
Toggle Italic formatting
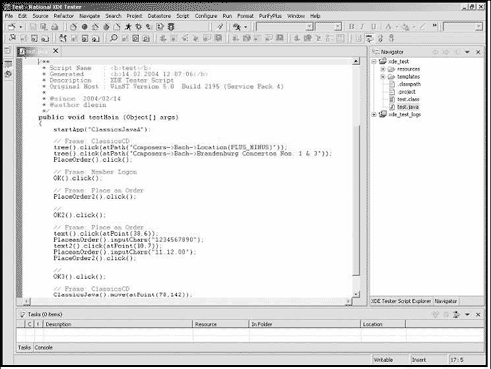click(362, 27)
